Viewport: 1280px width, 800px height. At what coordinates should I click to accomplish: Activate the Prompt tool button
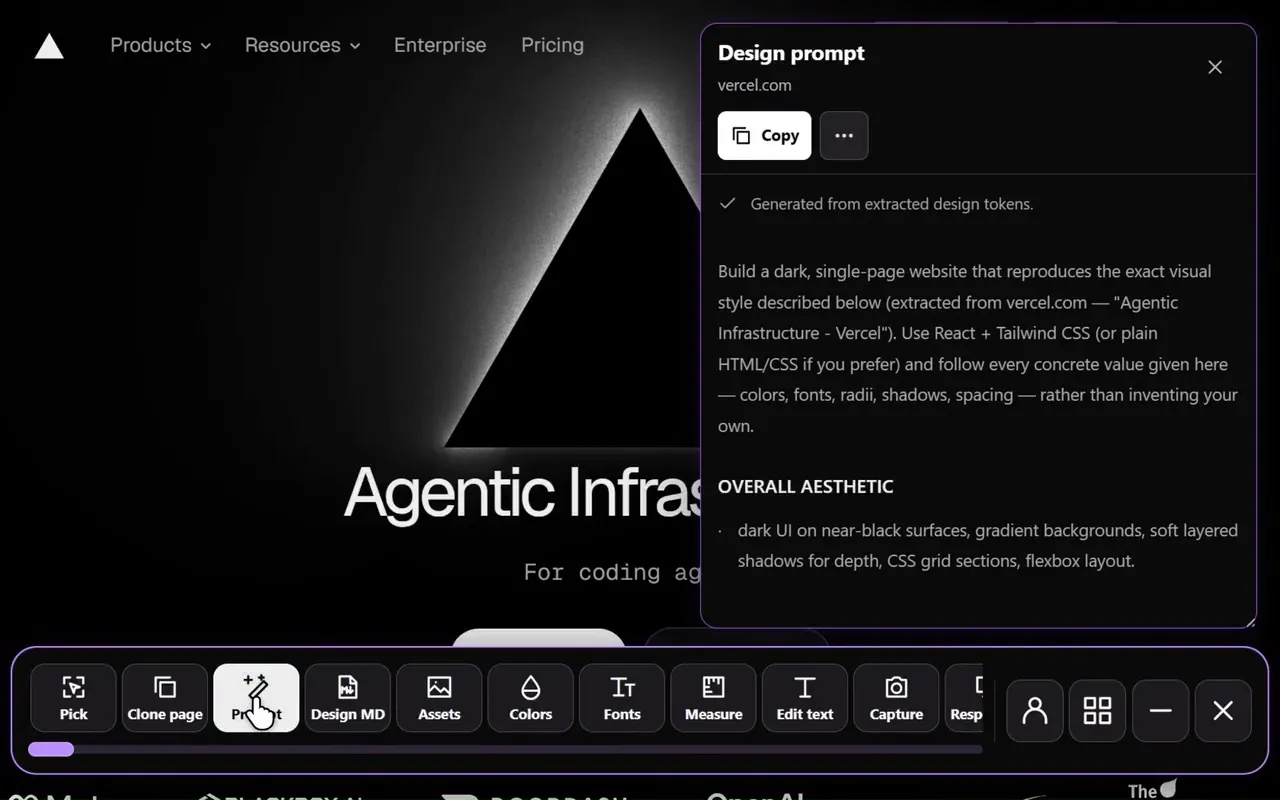pos(256,698)
